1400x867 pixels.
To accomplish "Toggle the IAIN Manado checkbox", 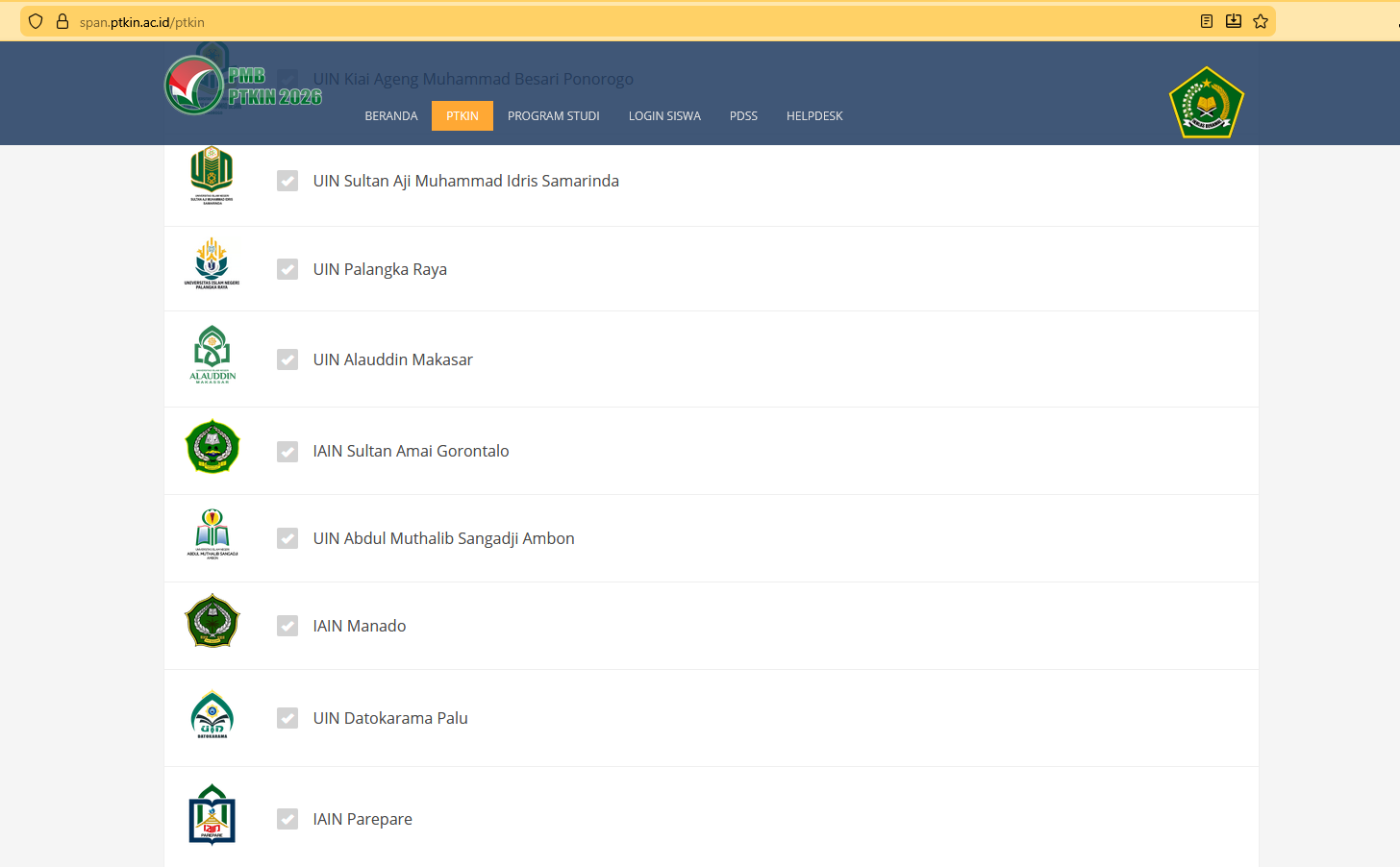I will click(x=287, y=626).
